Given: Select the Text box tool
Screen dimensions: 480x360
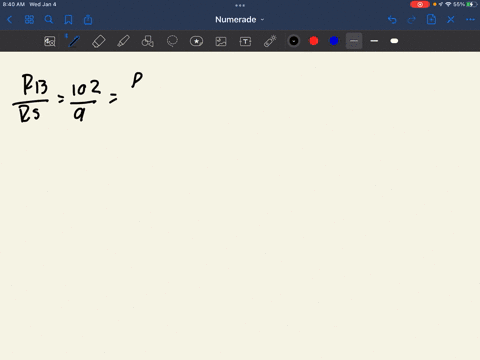Looking at the screenshot, I should tap(245, 41).
